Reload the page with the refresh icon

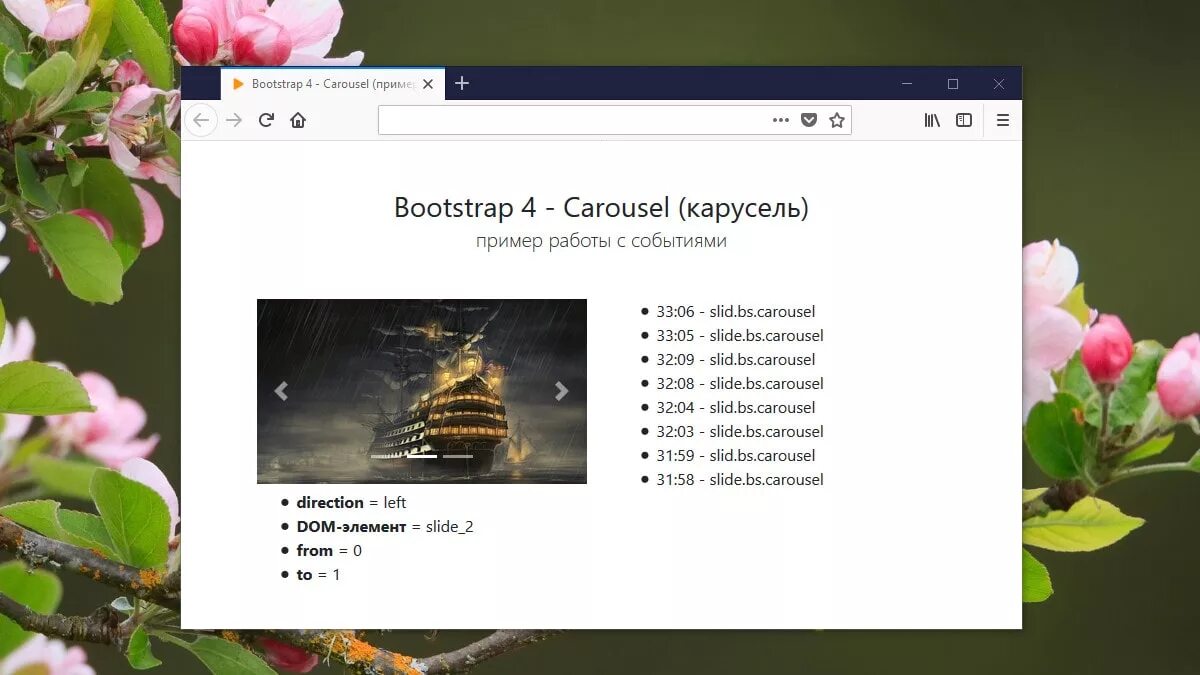tap(266, 120)
